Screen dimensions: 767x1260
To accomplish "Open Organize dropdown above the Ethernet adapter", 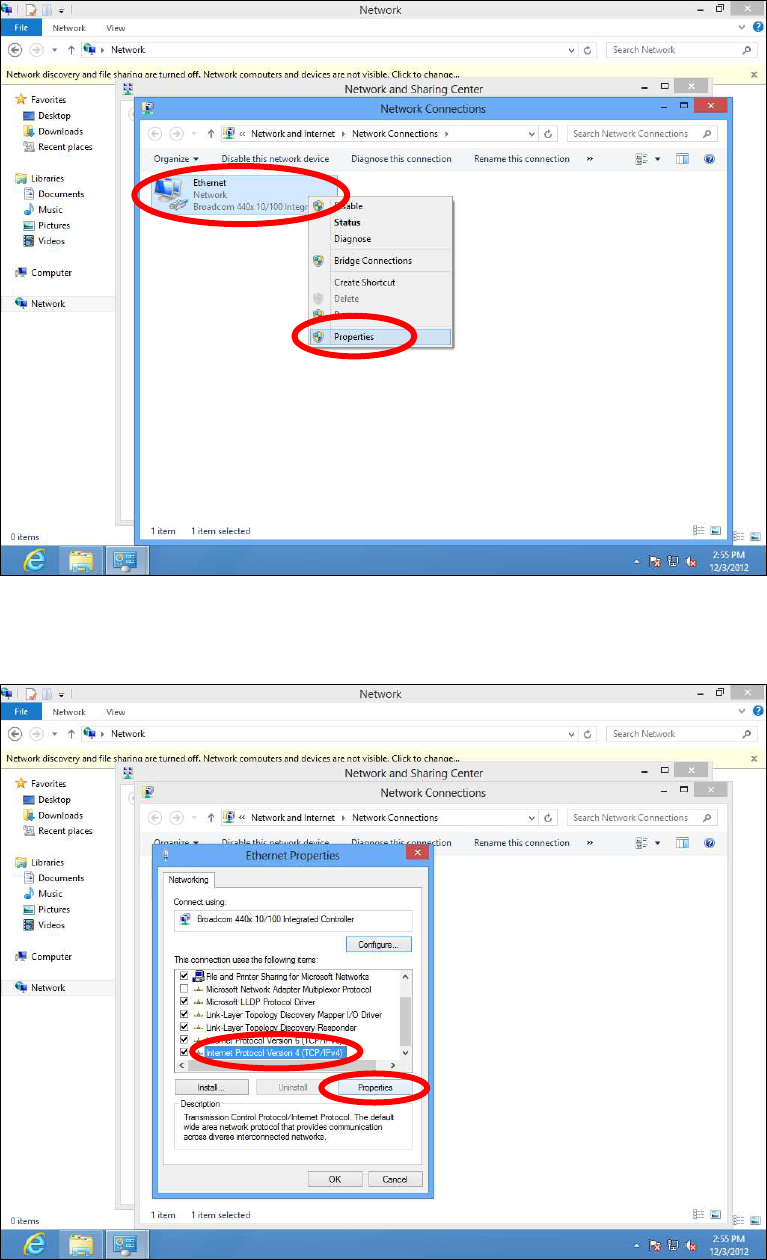I will click(x=177, y=159).
